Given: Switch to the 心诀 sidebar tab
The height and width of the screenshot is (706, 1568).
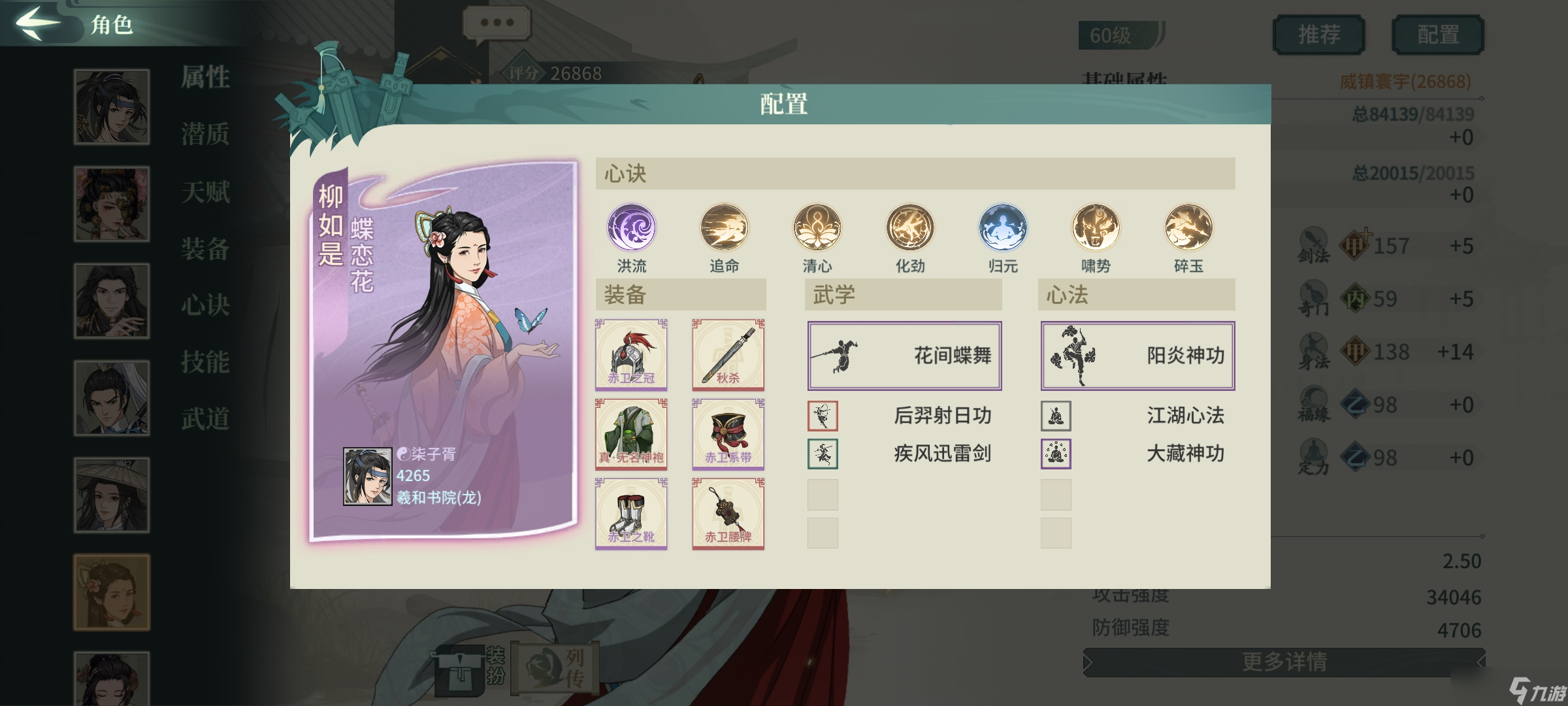Looking at the screenshot, I should click(205, 305).
